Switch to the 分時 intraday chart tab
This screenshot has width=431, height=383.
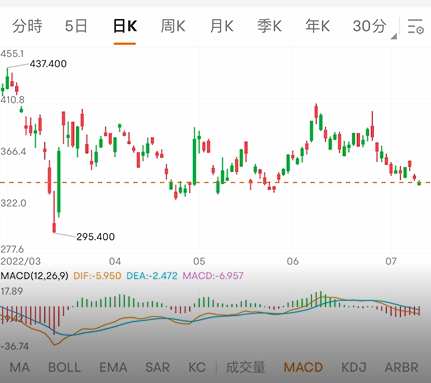27,26
